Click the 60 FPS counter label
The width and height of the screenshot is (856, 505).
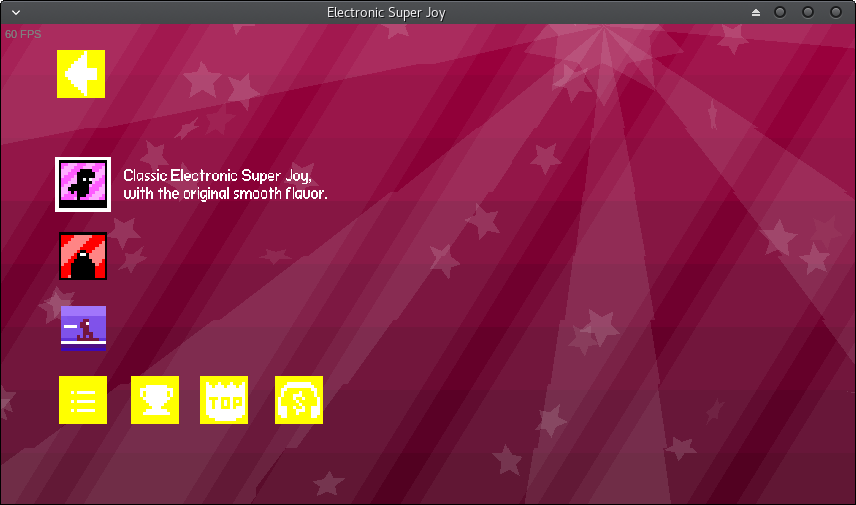pos(23,34)
